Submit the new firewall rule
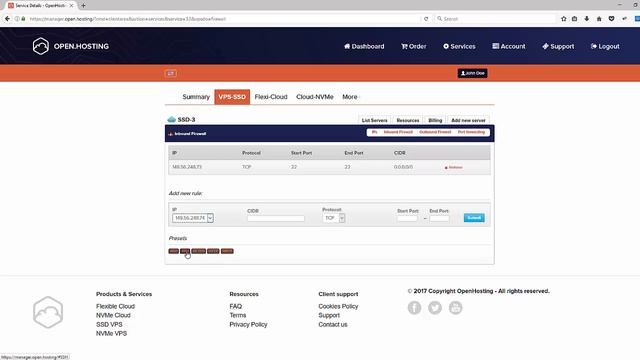The height and width of the screenshot is (360, 640). click(x=474, y=218)
